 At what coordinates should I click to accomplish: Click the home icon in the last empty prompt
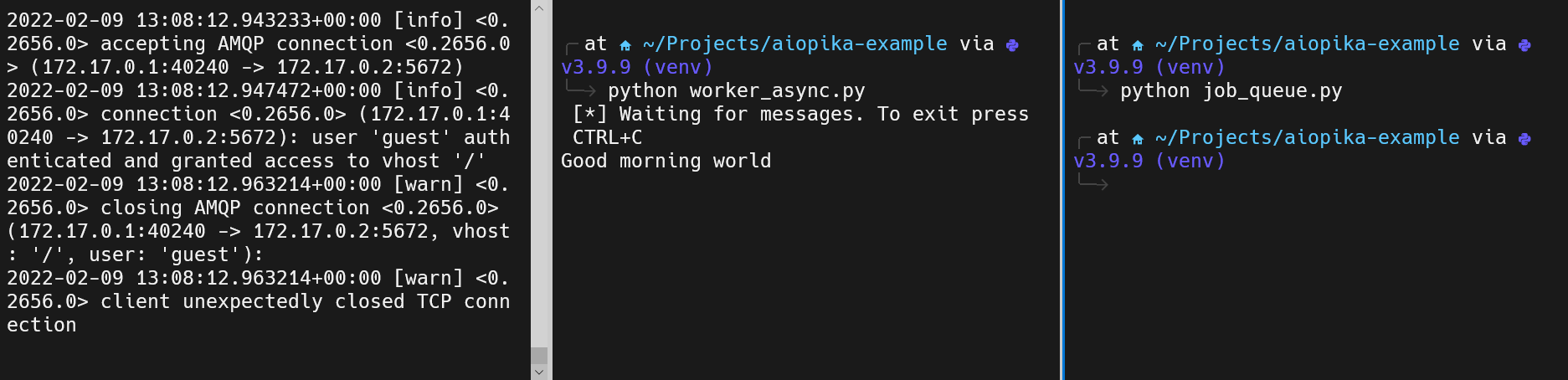pos(1137,139)
